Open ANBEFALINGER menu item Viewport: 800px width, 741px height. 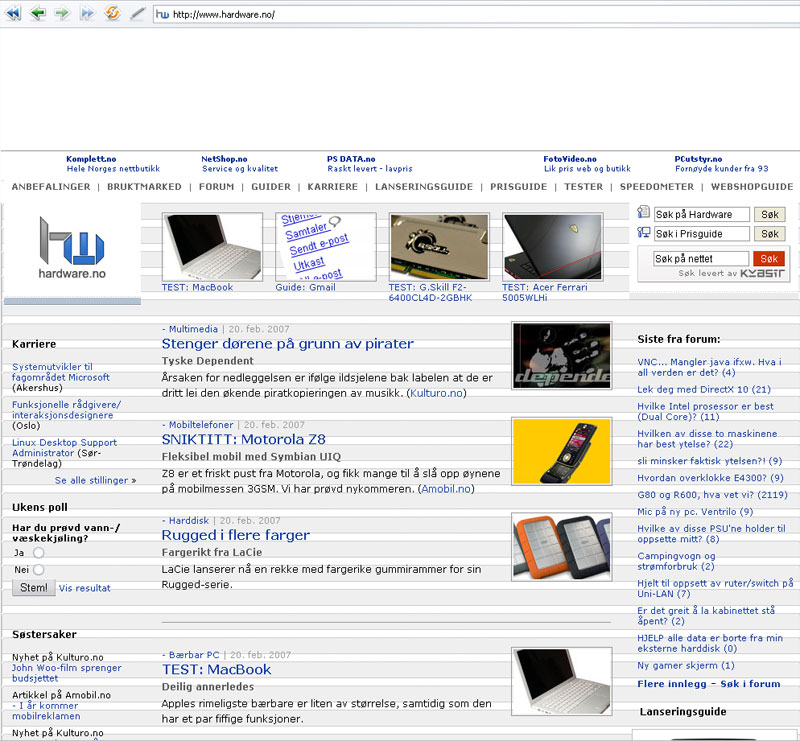tap(51, 187)
